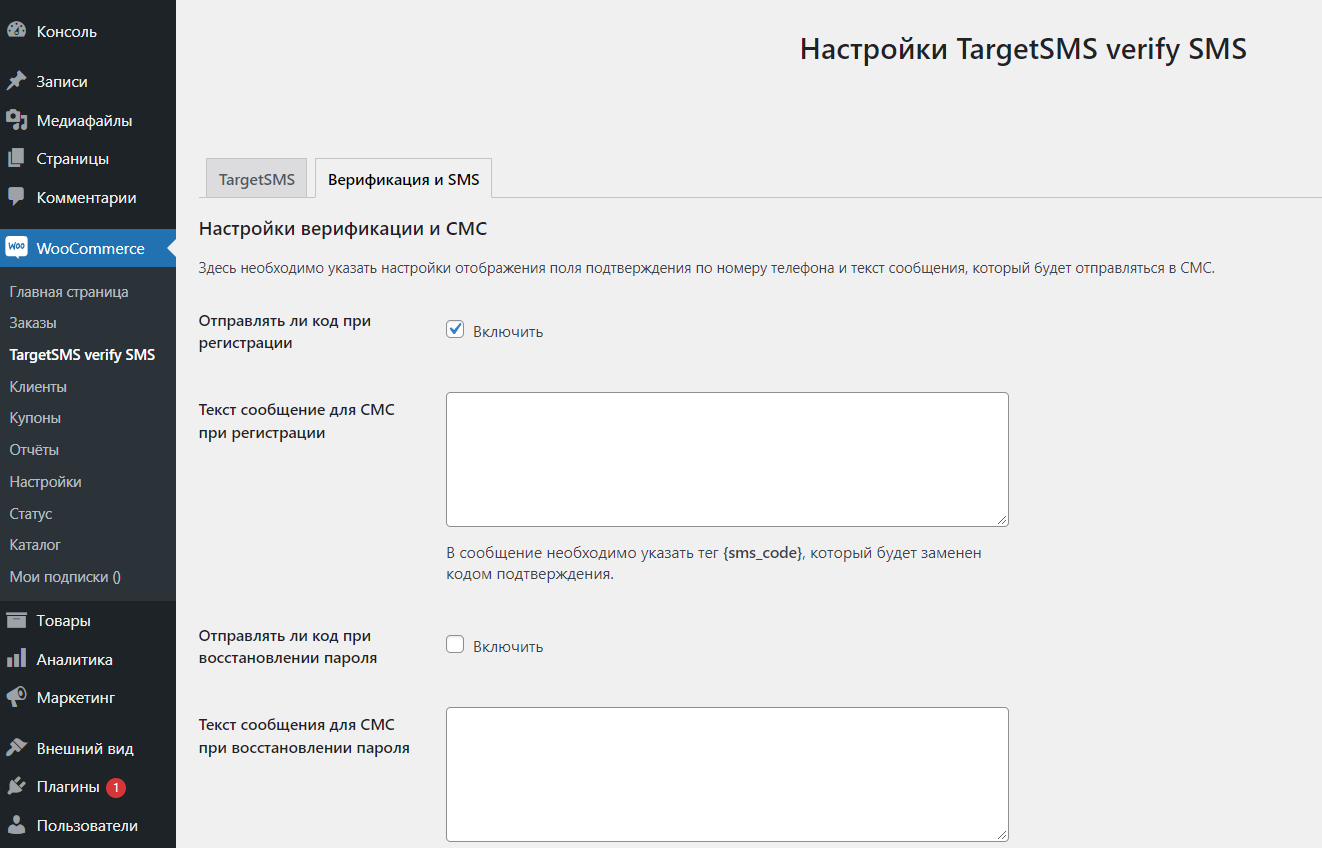Open Клиенты submenu link
Viewport: 1322px width, 848px height.
coord(38,386)
